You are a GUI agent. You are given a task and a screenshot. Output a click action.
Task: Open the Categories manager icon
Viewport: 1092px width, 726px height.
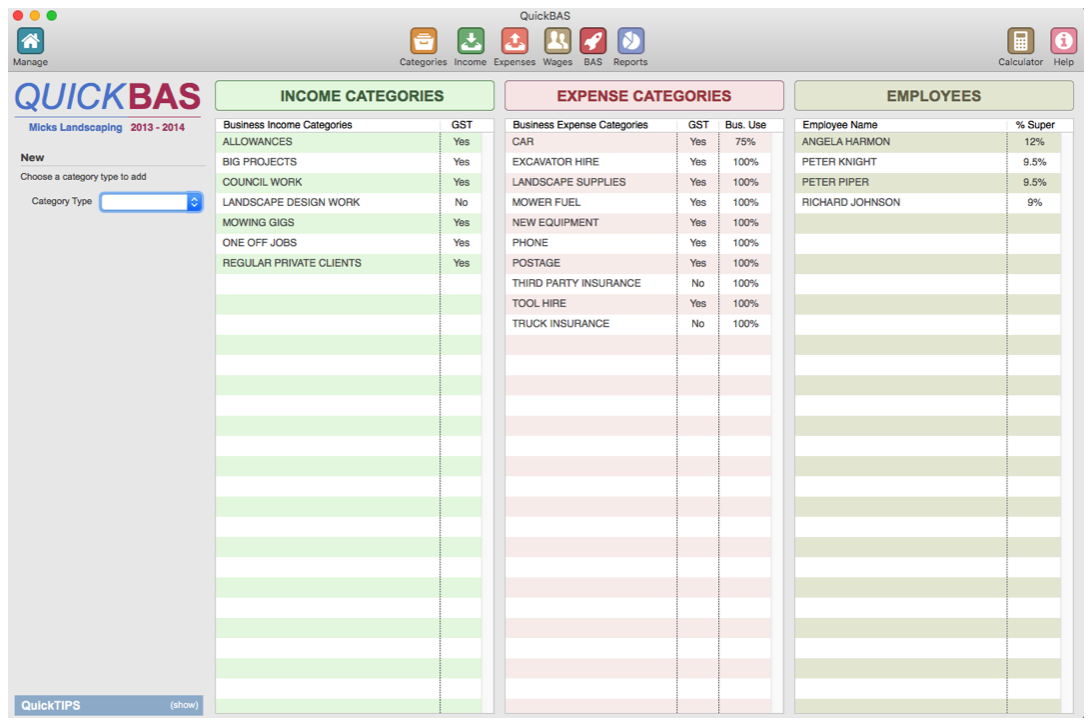coord(423,40)
